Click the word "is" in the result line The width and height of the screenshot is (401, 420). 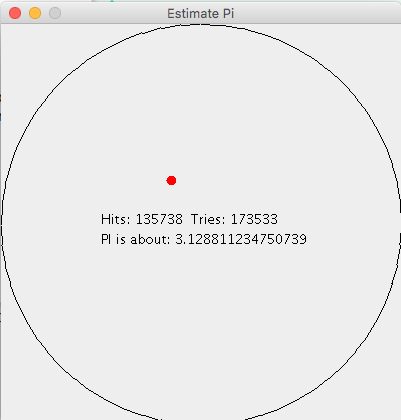(x=121, y=239)
